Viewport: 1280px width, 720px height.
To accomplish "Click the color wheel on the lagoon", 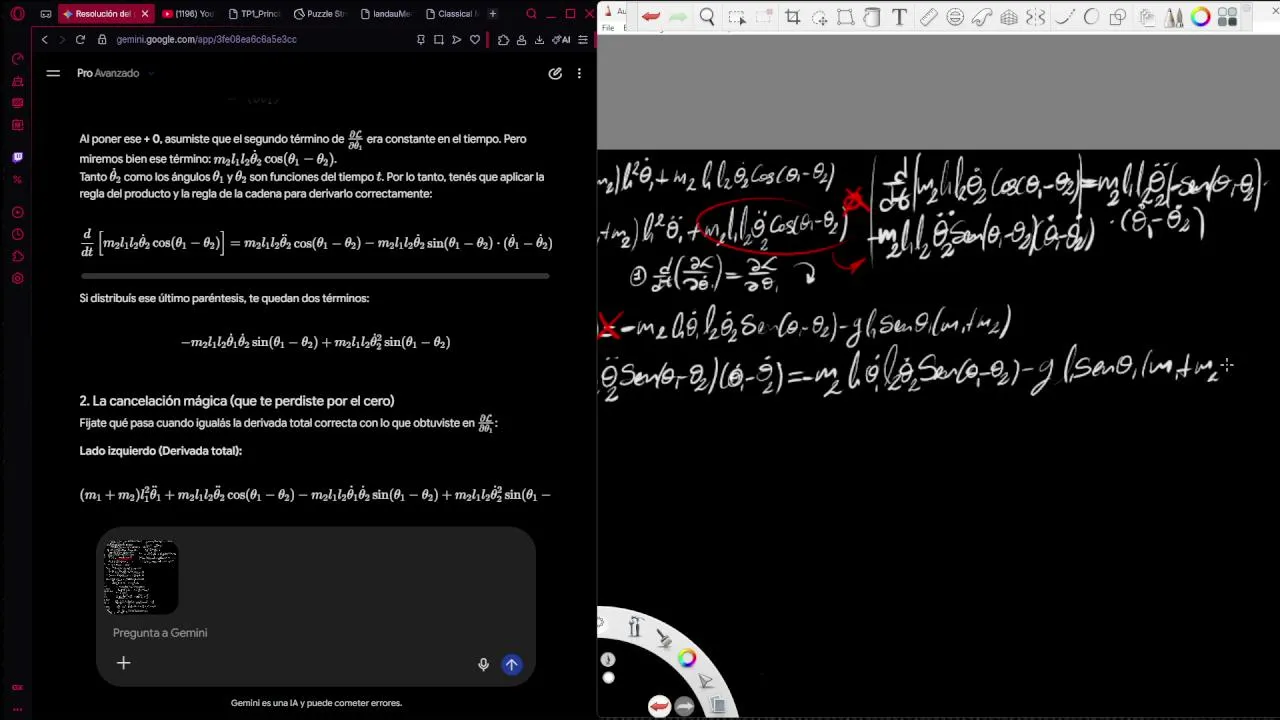I will coord(687,658).
